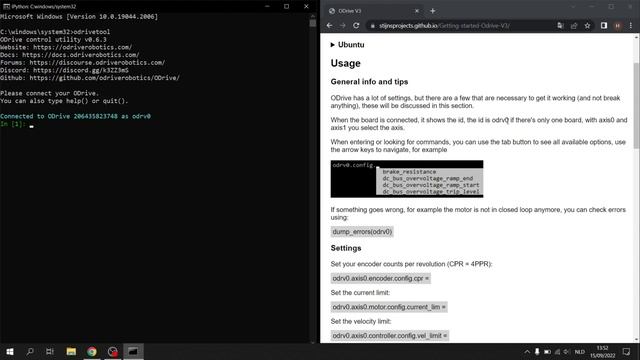This screenshot has width=640, height=360.
Task: Open network status tray icon
Action: [557, 351]
